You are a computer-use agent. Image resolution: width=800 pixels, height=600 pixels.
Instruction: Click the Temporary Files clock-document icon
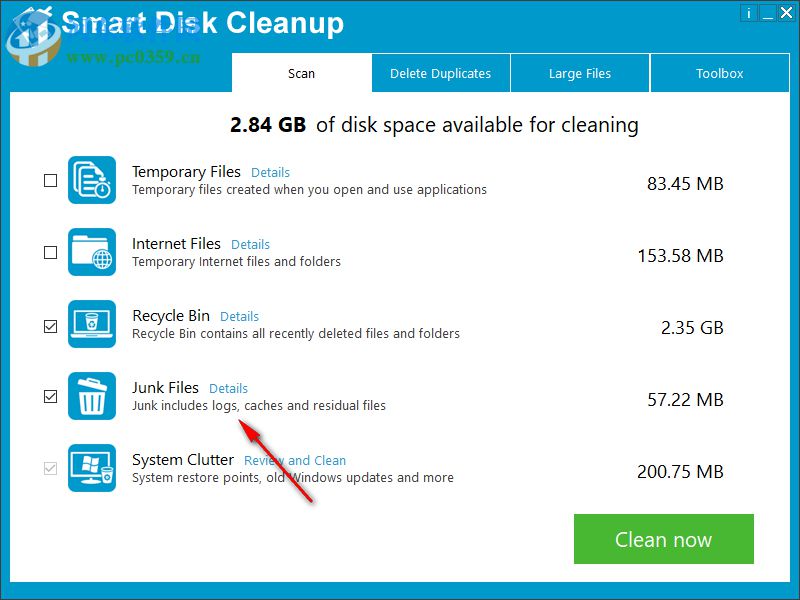click(92, 180)
